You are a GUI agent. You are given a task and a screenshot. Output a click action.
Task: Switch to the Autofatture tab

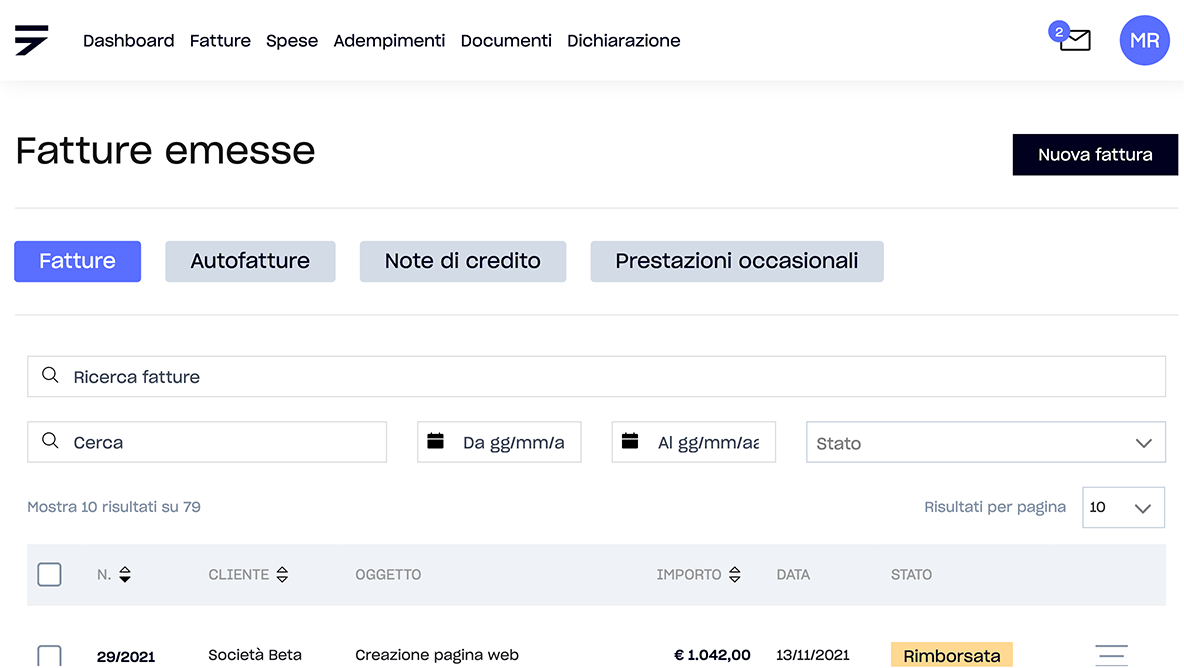pos(250,262)
